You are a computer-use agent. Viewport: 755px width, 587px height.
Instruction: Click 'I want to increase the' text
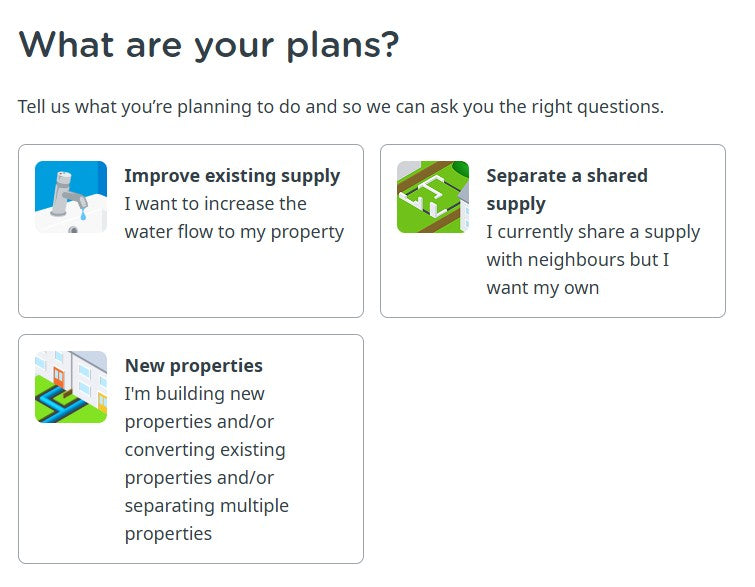tap(216, 204)
